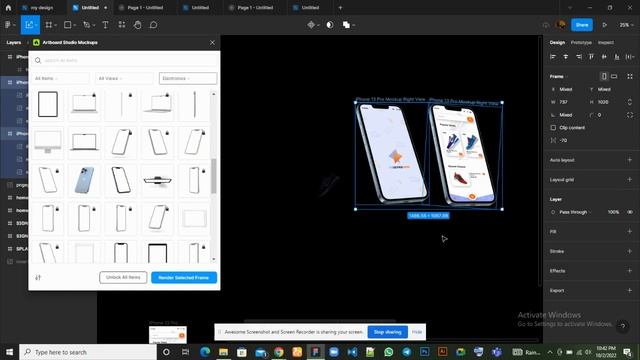This screenshot has height=360, width=640.
Task: Click Unlock All Items button
Action: tap(123, 278)
